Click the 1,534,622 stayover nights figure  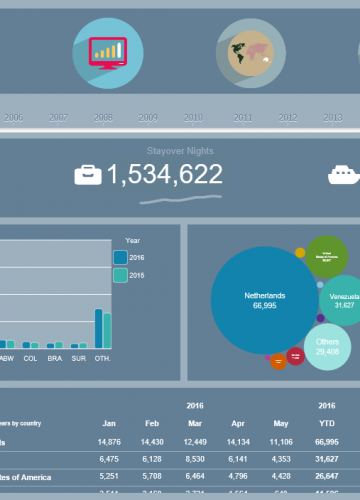click(165, 174)
